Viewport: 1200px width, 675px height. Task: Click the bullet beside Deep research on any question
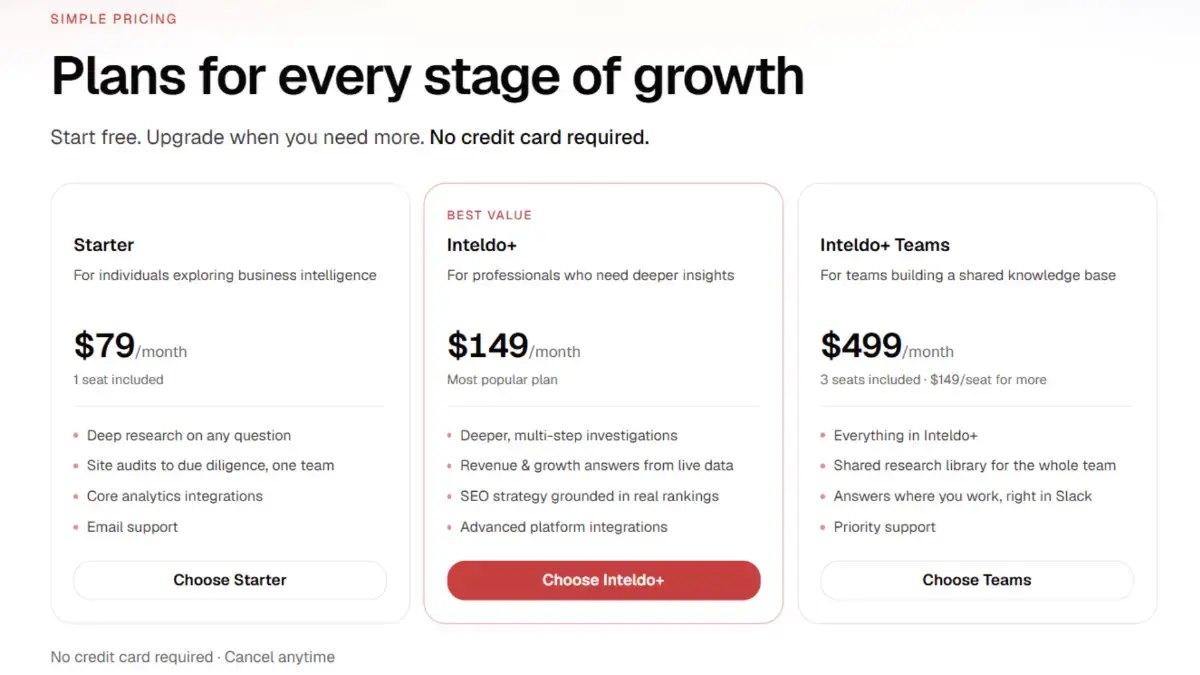[76, 436]
